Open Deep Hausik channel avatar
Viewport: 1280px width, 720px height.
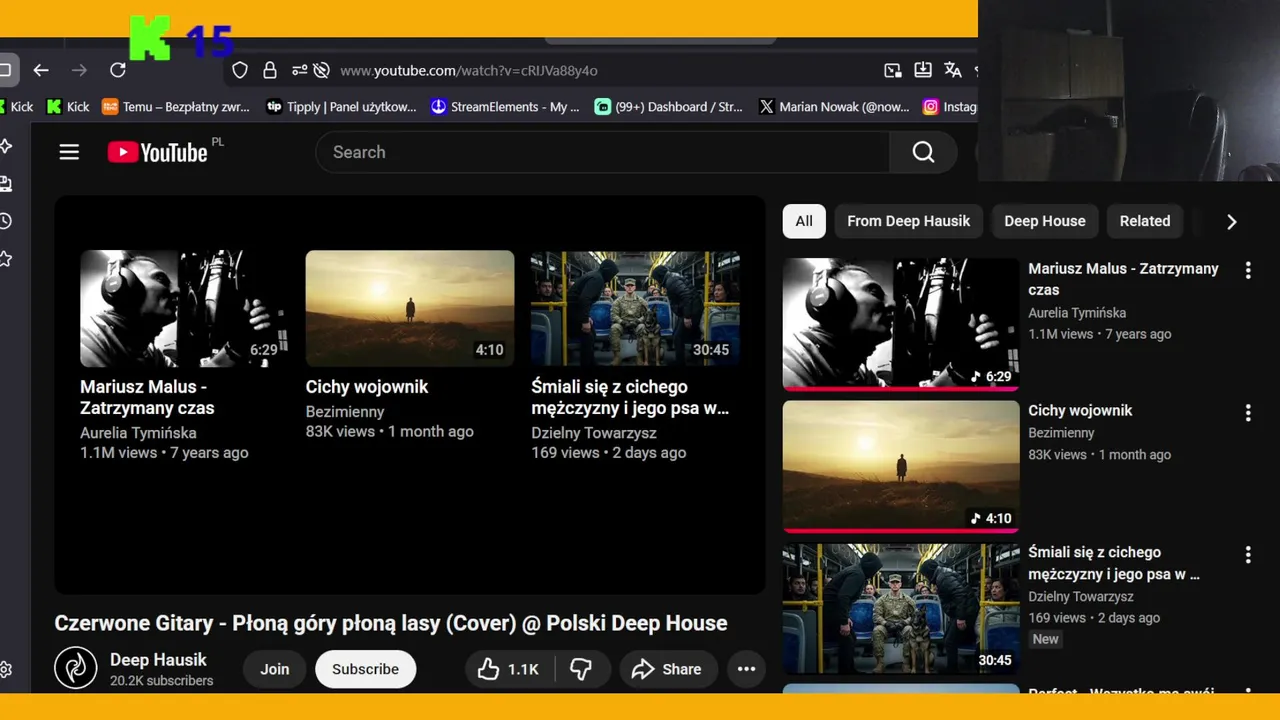[75, 669]
